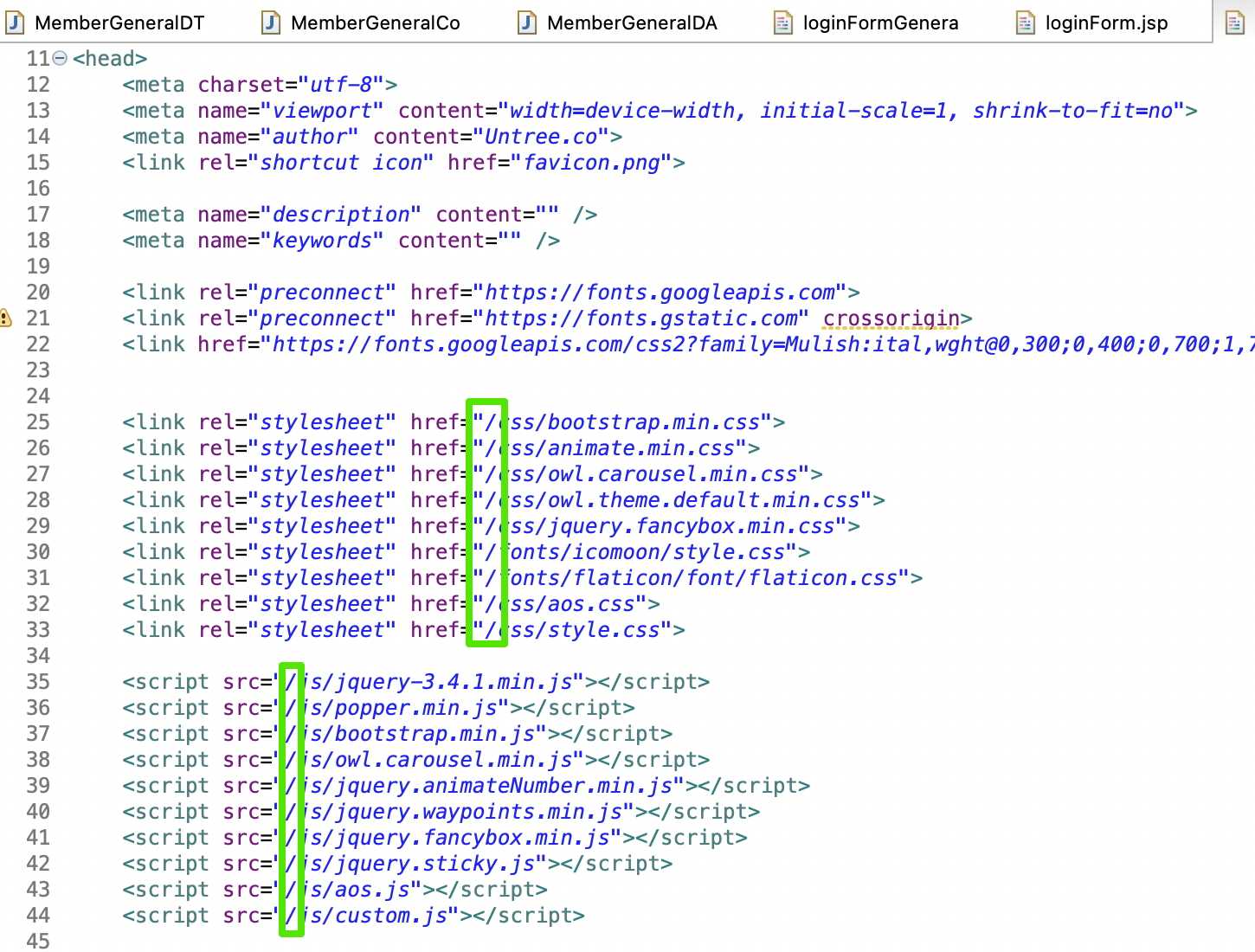
Task: Click line number 23 in the gutter
Action: (x=38, y=370)
